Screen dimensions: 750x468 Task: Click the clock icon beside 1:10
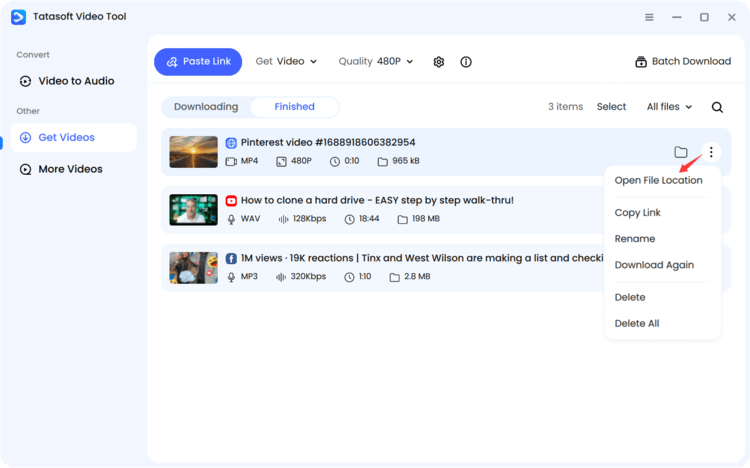tap(349, 277)
